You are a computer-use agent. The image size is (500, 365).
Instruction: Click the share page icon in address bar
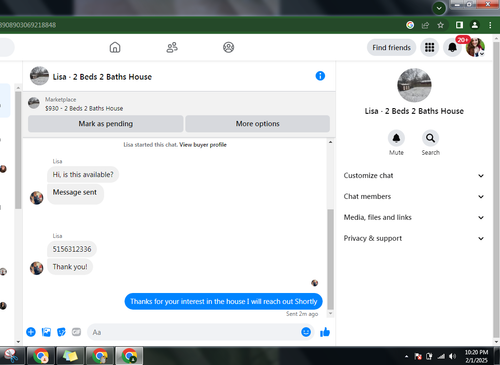point(425,25)
